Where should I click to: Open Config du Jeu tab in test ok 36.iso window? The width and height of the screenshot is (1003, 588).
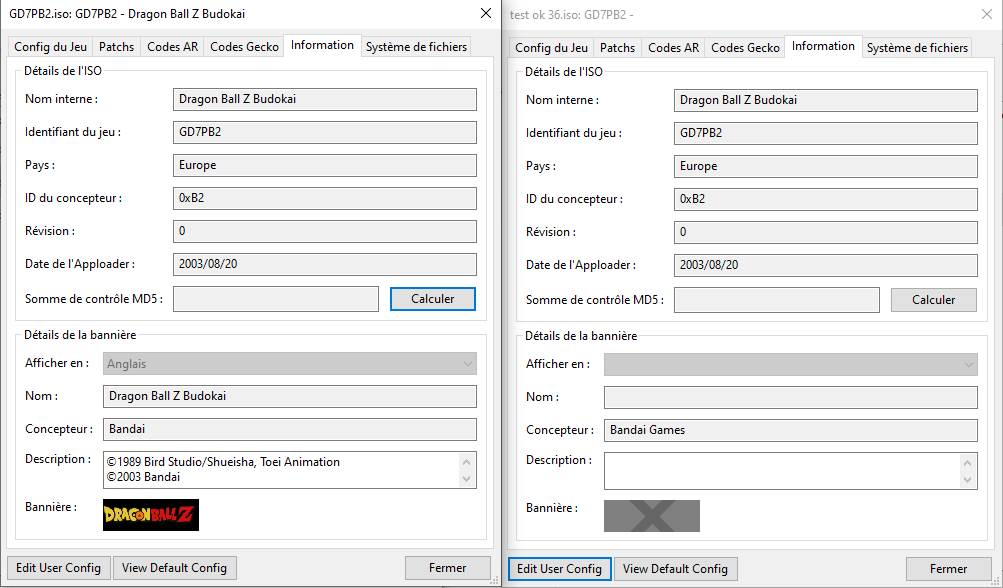551,48
